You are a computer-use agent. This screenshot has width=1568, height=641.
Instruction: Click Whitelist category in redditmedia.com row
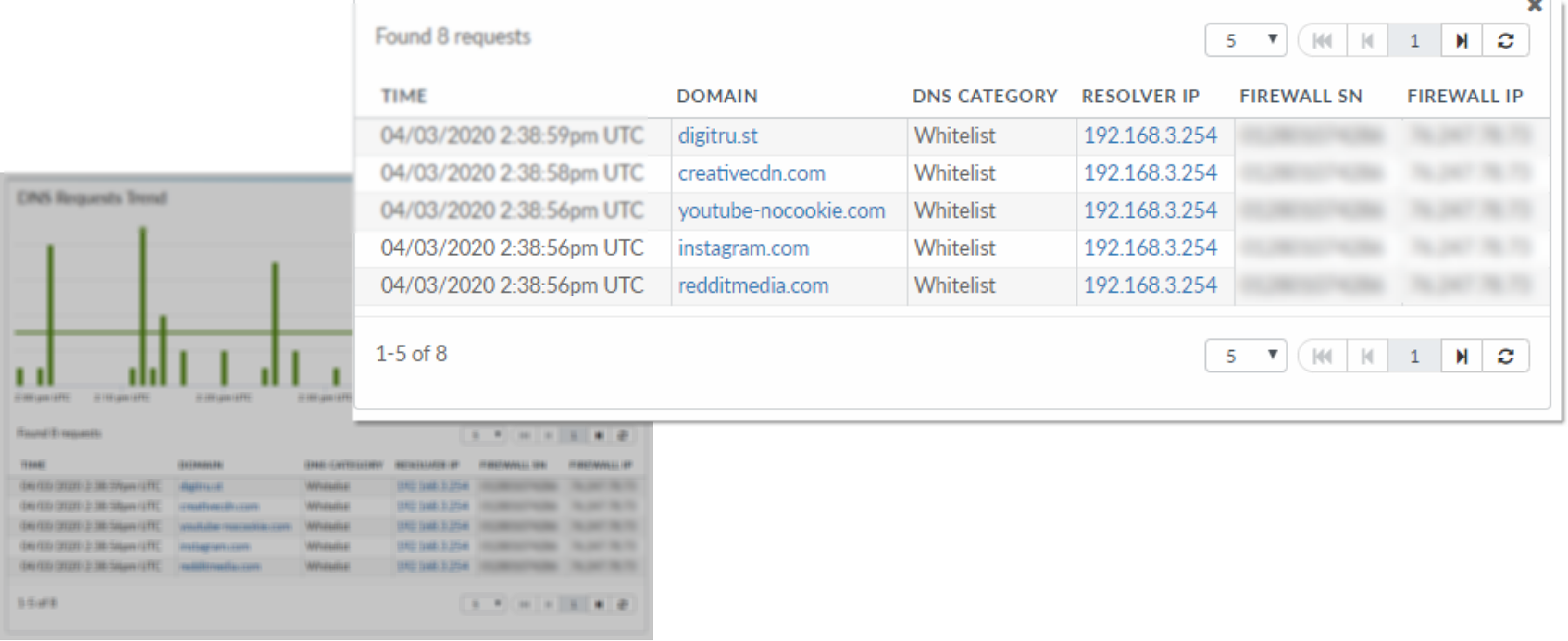coord(955,286)
